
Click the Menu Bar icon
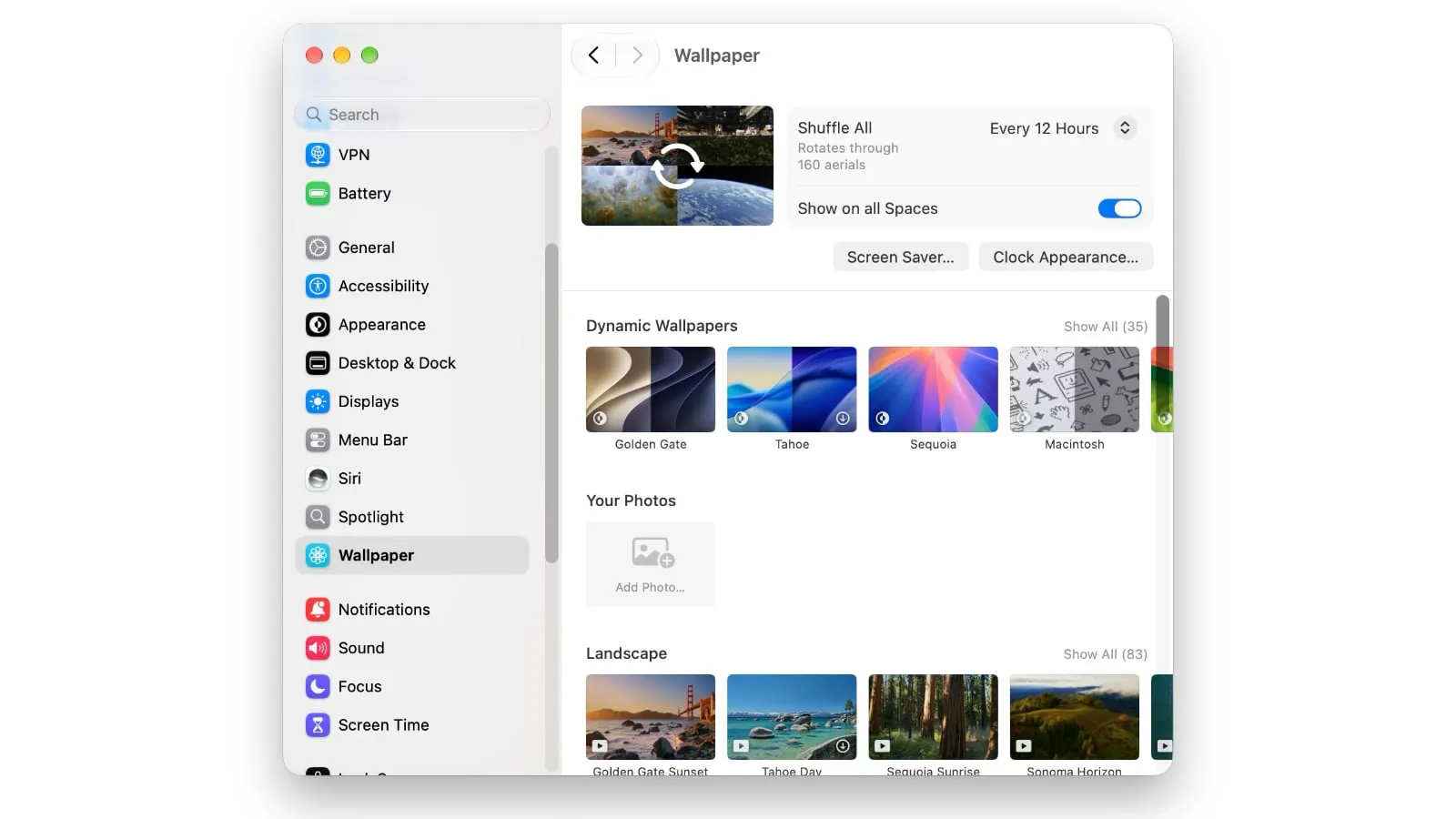click(318, 440)
